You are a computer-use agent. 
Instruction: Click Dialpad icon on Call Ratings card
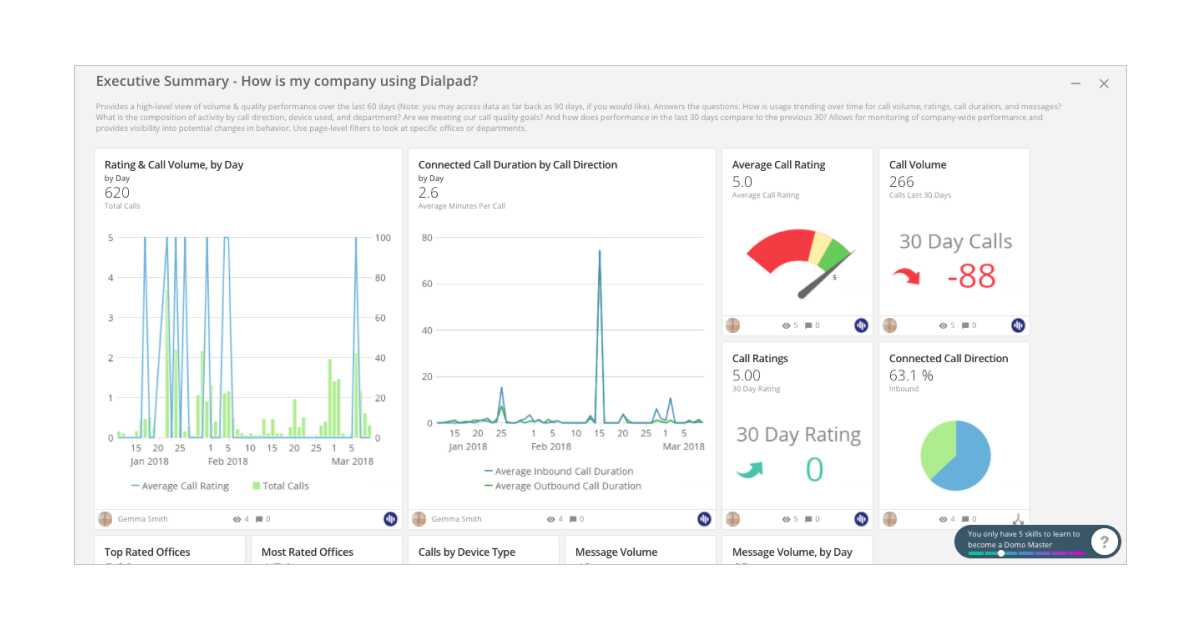point(861,519)
